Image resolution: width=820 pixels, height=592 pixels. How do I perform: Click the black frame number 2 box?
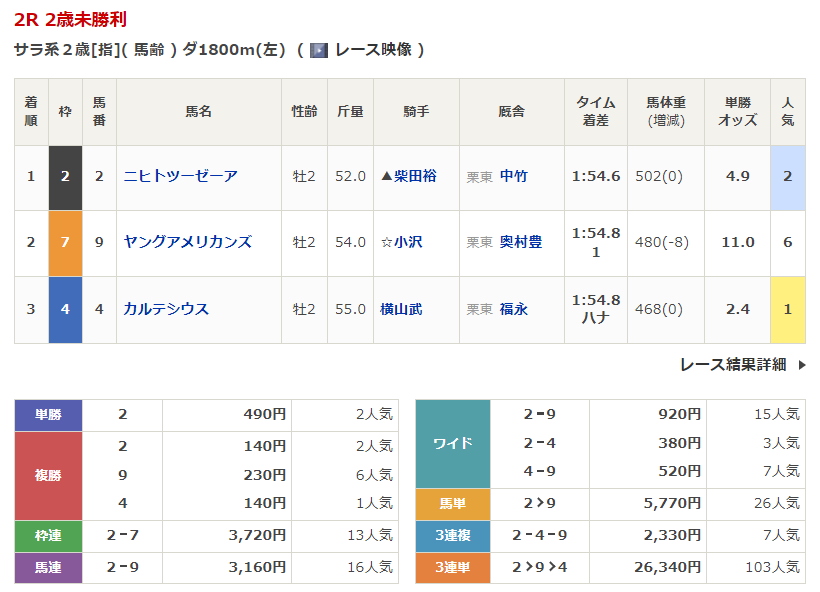pyautogui.click(x=65, y=176)
